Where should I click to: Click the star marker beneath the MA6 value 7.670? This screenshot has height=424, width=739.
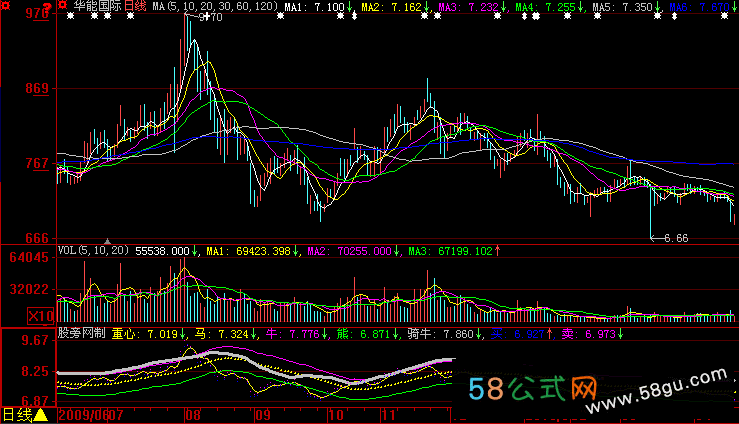tap(725, 16)
